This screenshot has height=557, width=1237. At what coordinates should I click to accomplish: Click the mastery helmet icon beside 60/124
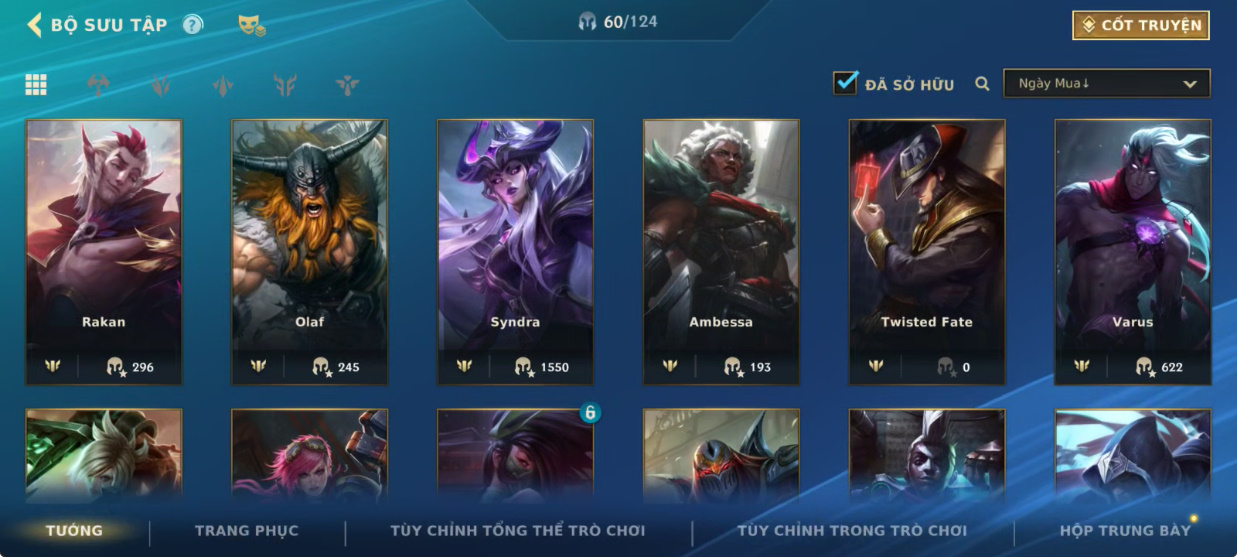click(588, 21)
